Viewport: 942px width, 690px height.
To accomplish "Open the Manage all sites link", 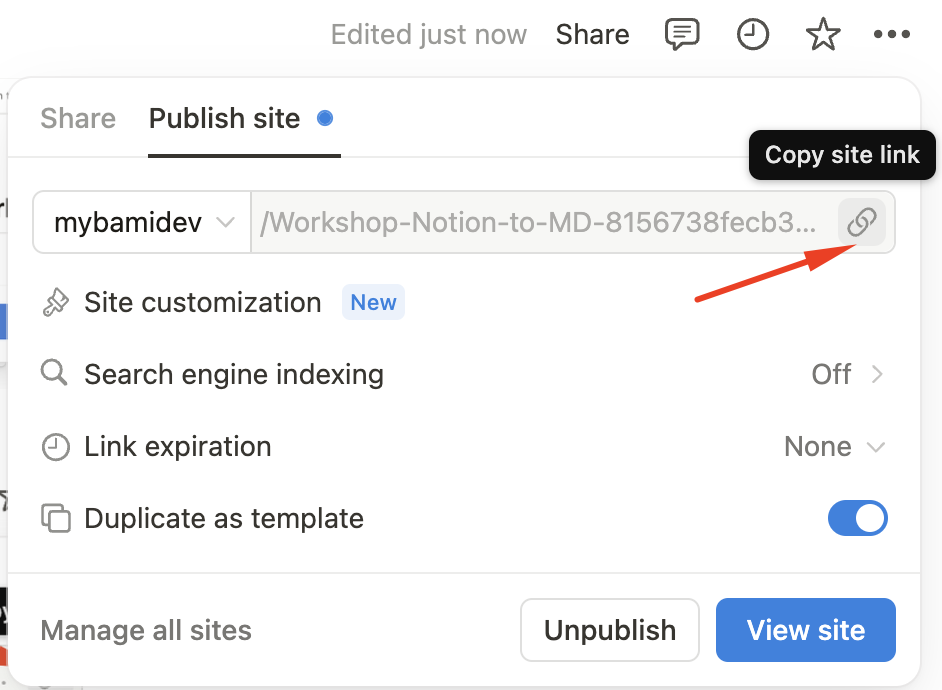I will (x=146, y=630).
